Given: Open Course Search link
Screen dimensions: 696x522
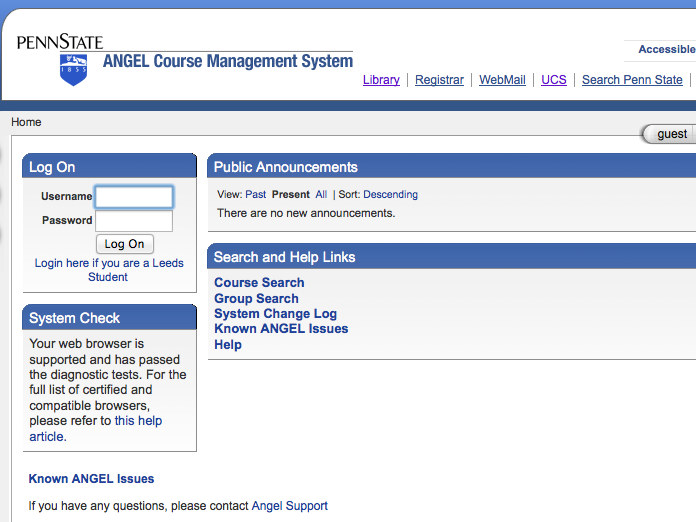Looking at the screenshot, I should [x=259, y=283].
